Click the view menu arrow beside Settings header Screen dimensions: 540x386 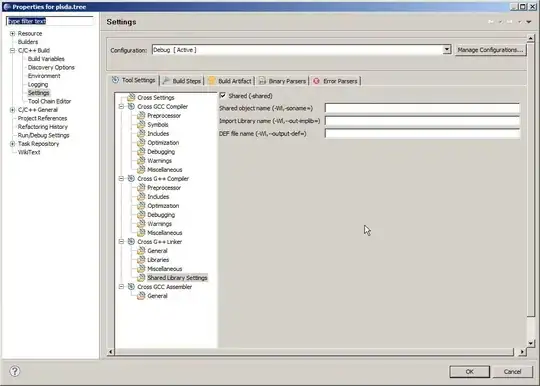(529, 22)
